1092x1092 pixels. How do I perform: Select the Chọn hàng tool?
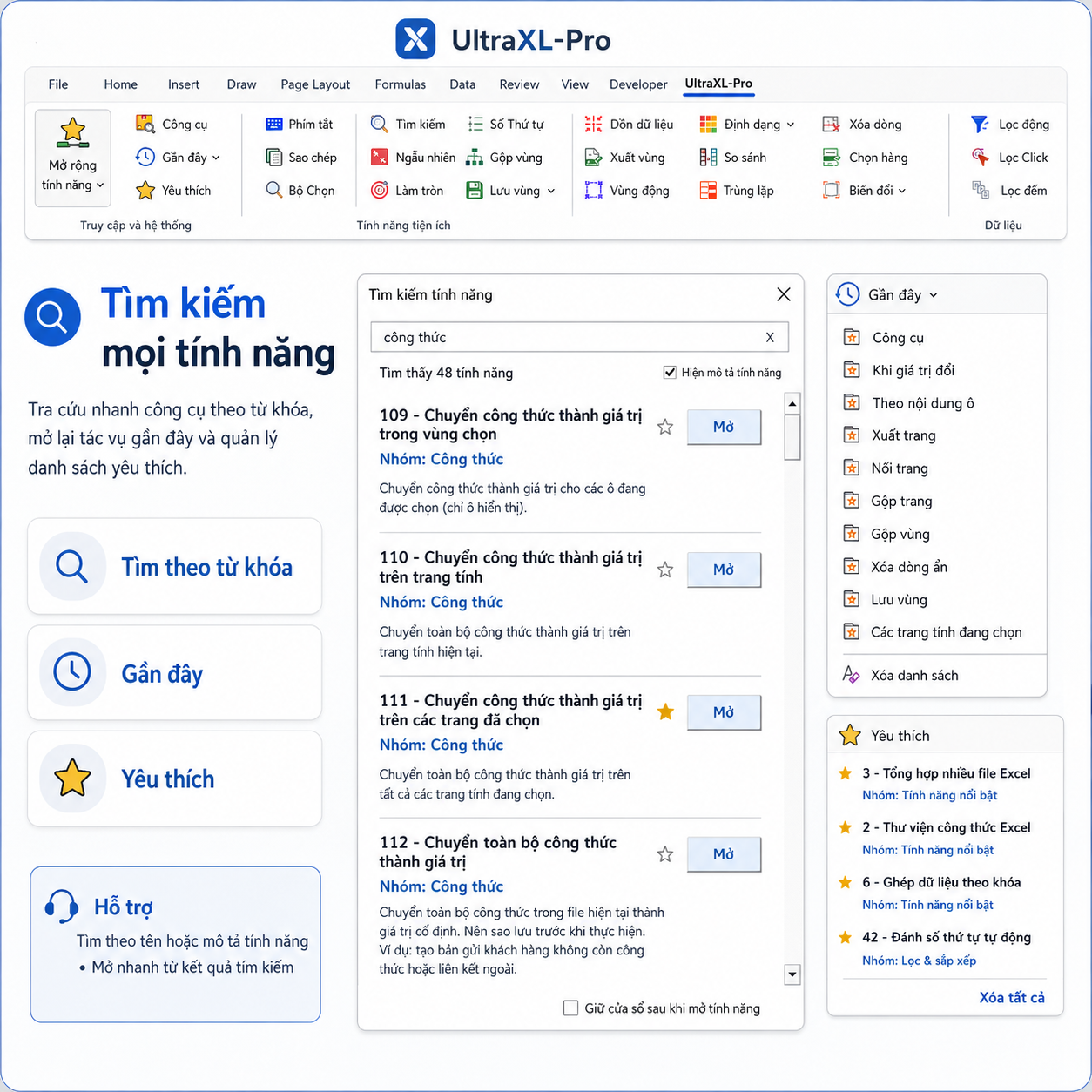click(x=866, y=157)
